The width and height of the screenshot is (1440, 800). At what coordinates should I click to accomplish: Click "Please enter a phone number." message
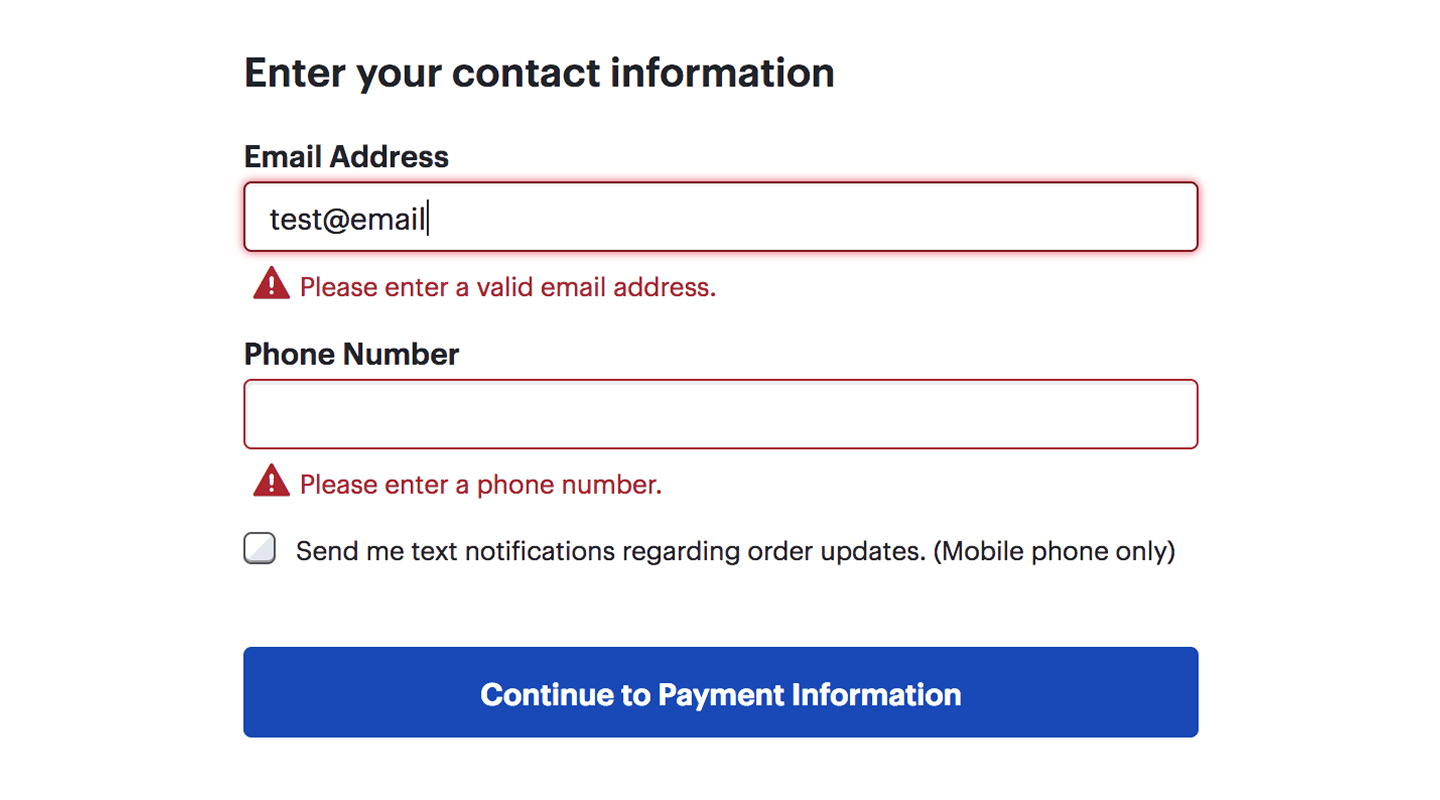point(481,485)
